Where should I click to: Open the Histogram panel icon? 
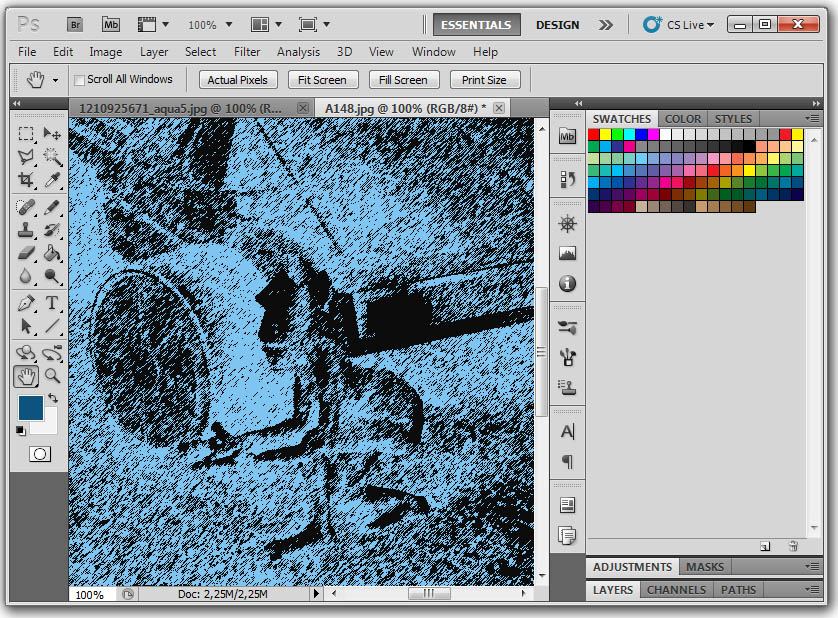(x=567, y=253)
